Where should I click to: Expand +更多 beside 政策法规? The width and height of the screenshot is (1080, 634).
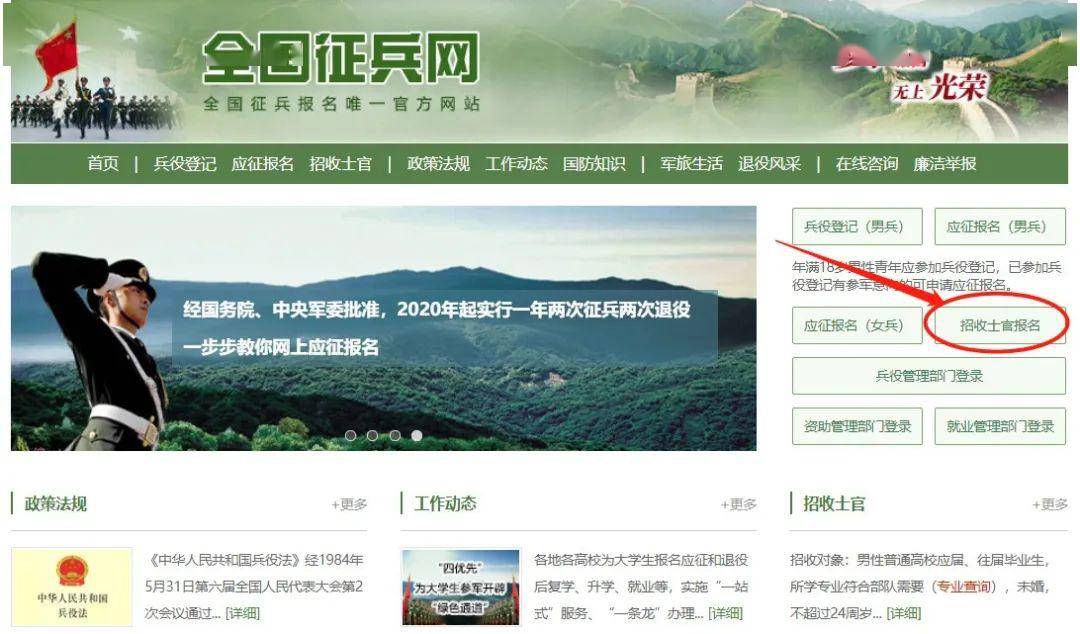click(349, 504)
